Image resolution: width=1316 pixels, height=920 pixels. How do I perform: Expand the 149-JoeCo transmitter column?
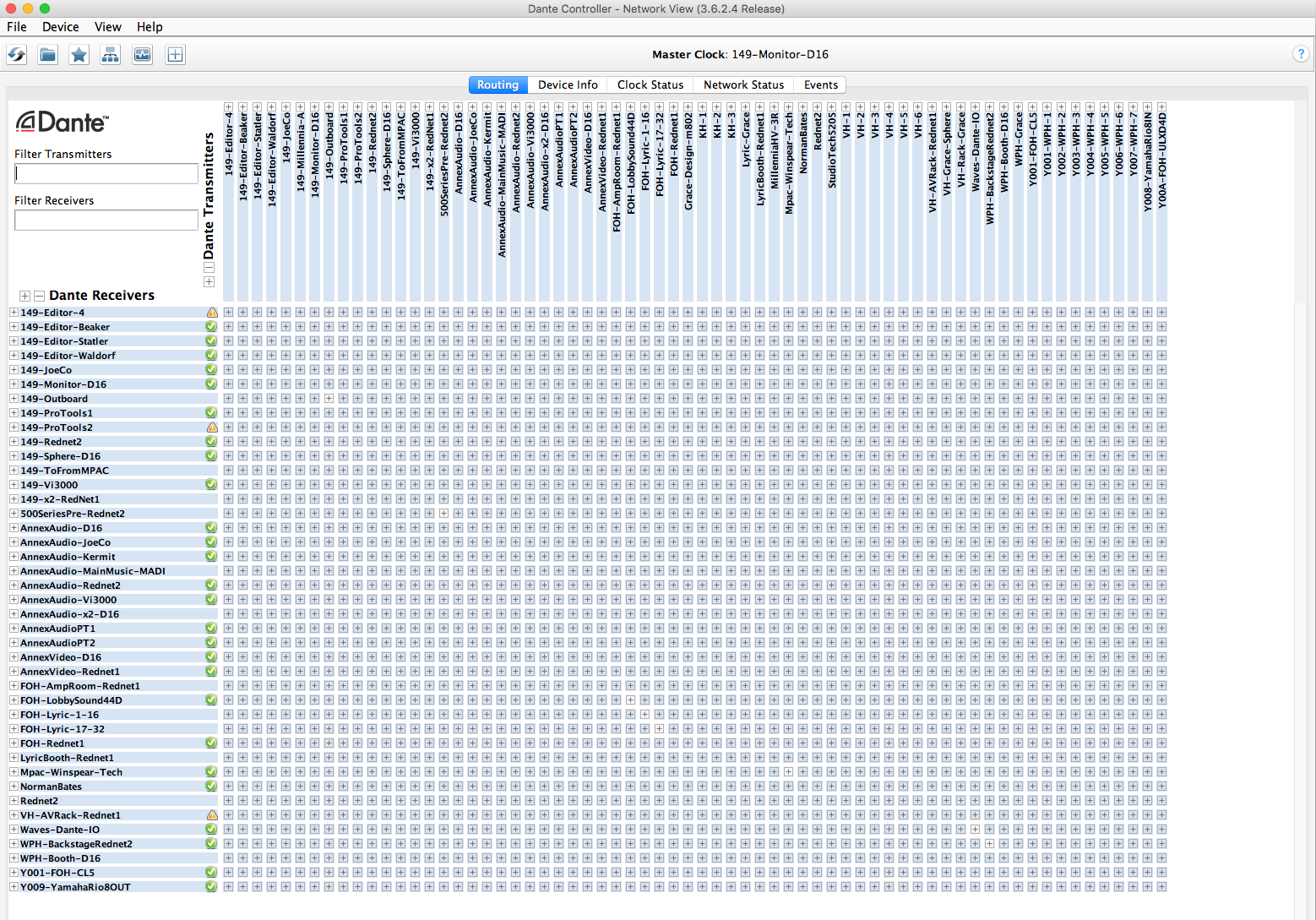[285, 107]
